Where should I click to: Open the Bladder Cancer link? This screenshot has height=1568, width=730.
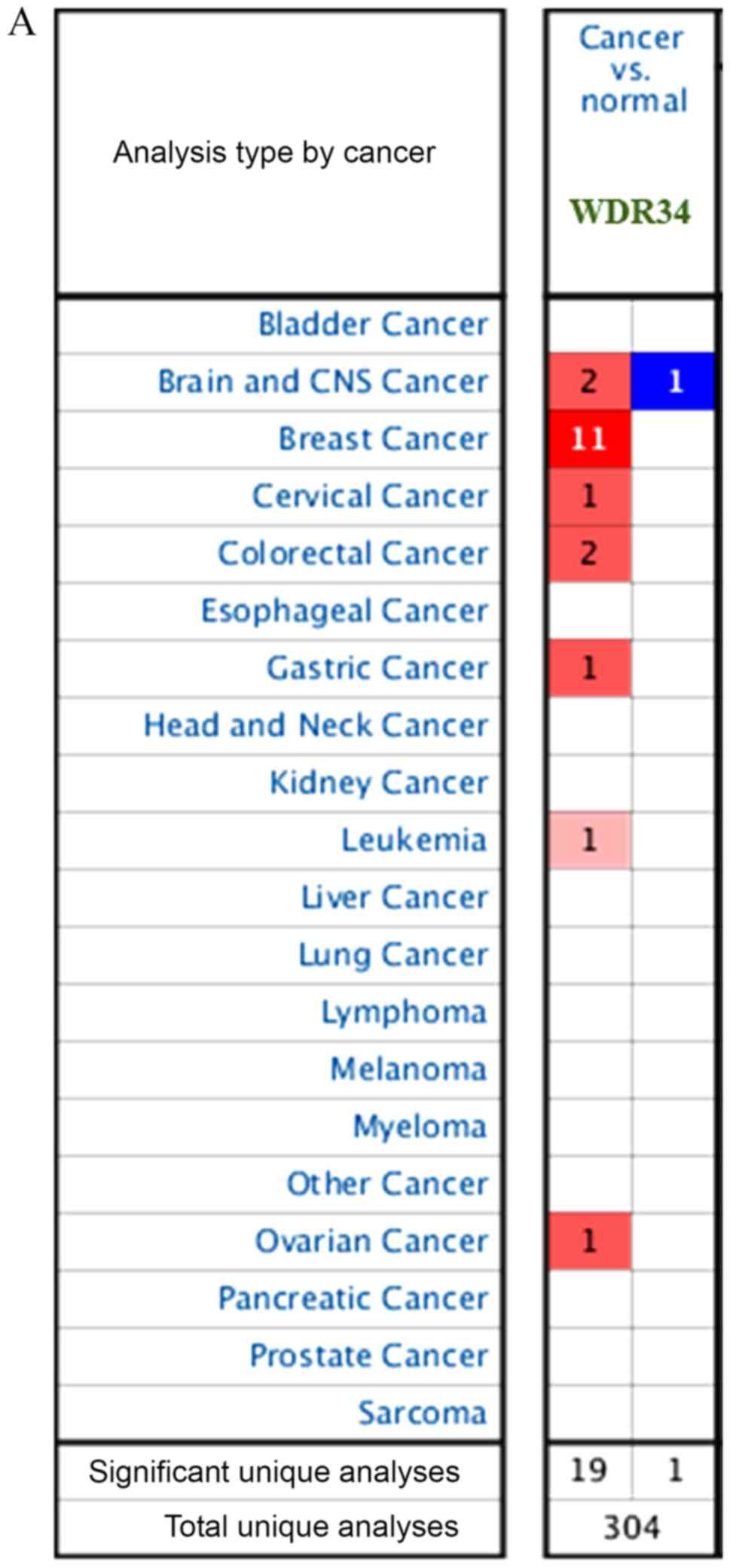373,325
